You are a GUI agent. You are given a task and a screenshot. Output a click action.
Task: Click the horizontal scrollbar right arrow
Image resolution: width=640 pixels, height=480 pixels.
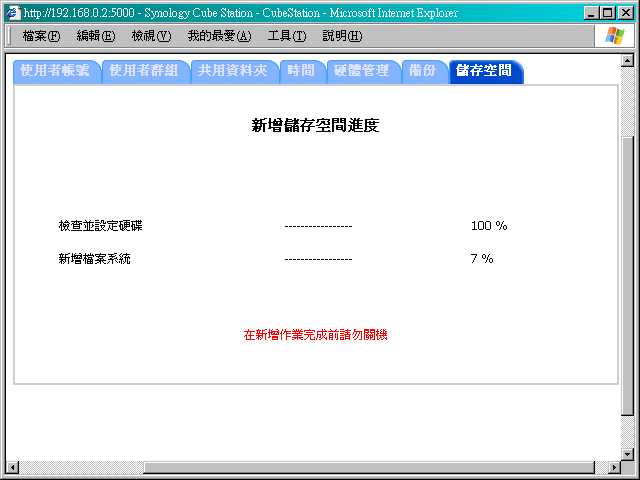tap(614, 467)
